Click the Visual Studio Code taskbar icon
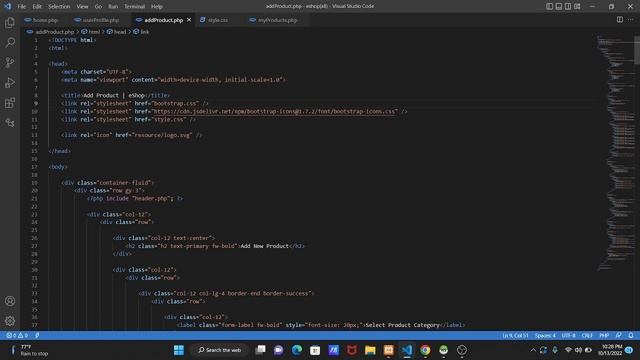Viewport: 640px width, 360px height. click(407, 350)
